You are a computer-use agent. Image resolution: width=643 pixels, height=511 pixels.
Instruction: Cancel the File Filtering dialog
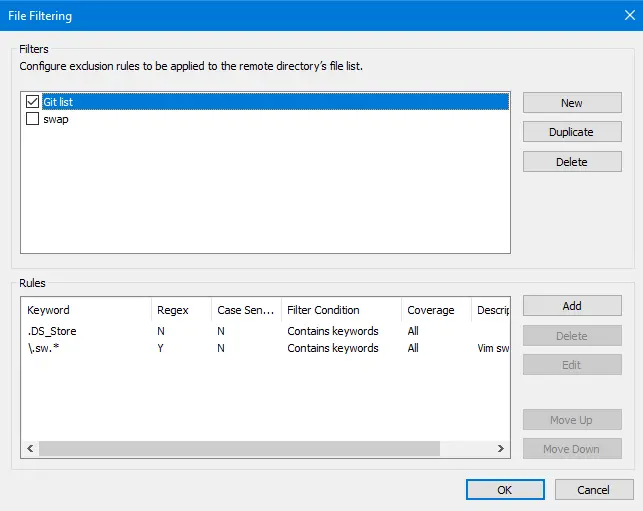(x=594, y=490)
